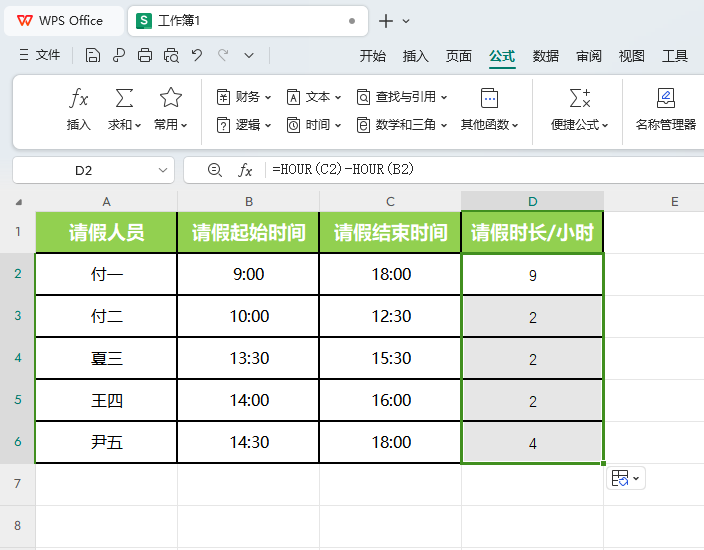Select column D header
The height and width of the screenshot is (550, 704).
click(532, 202)
